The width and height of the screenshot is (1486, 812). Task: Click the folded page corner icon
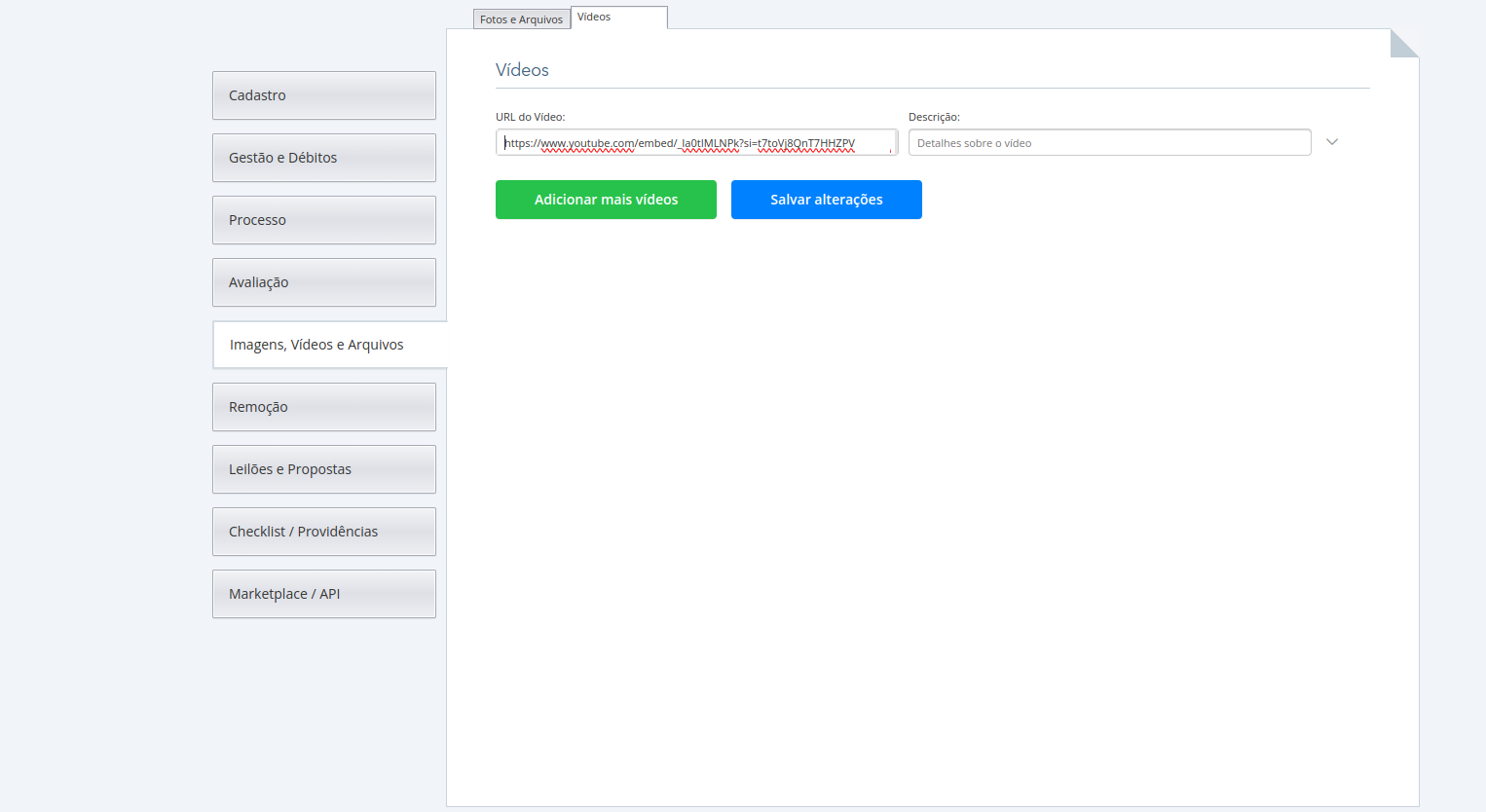click(x=1403, y=44)
